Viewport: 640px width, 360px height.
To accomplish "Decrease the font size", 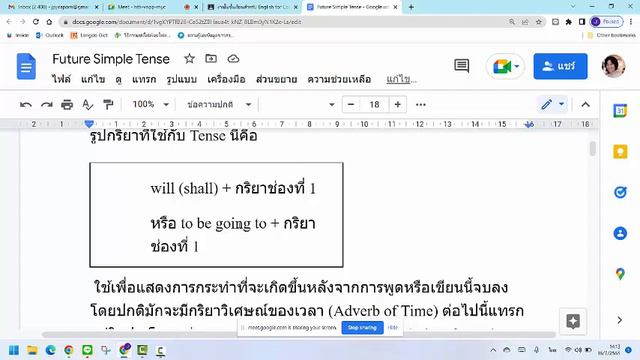I will [x=351, y=104].
